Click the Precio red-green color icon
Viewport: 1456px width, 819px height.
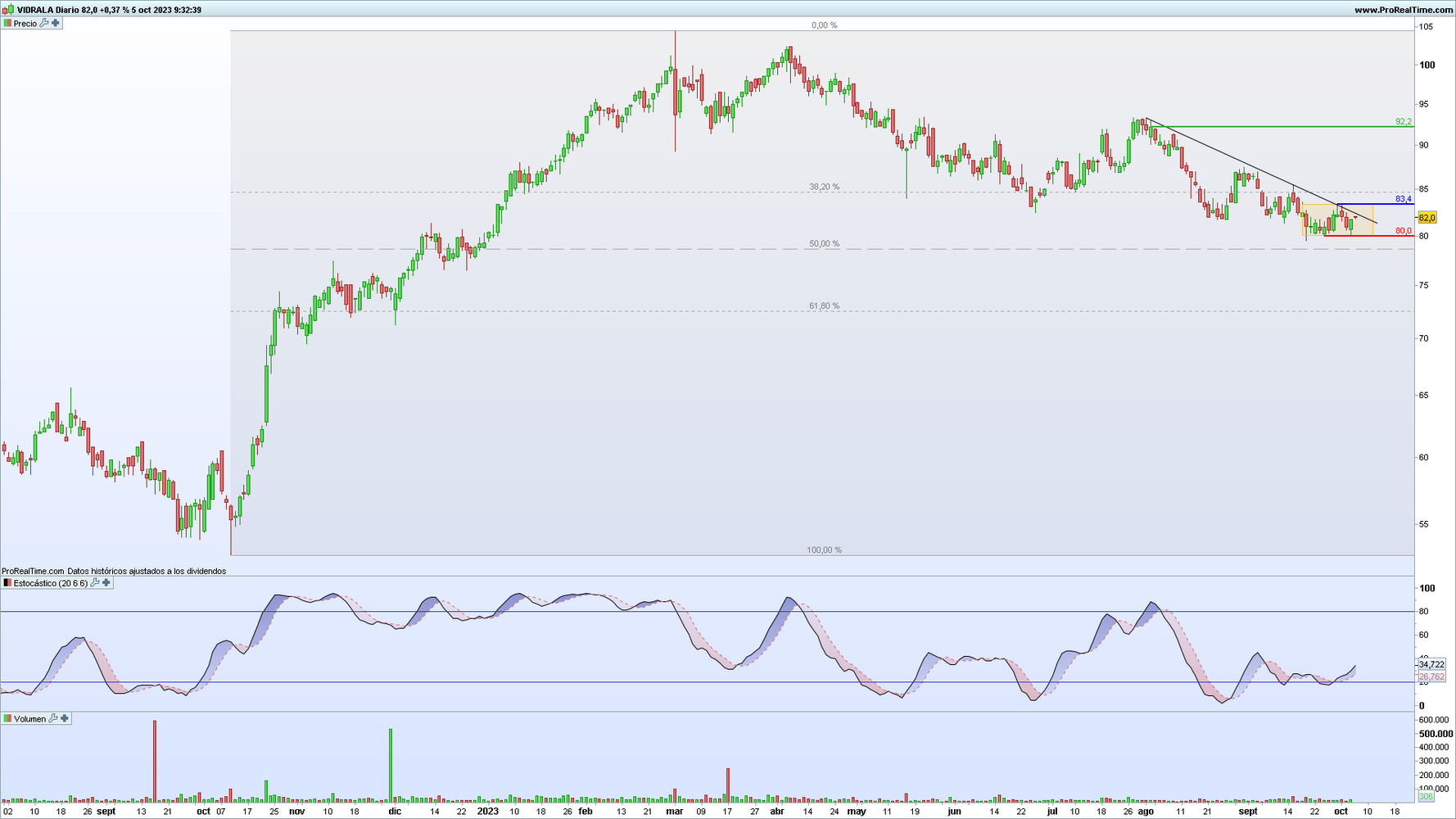[x=7, y=24]
